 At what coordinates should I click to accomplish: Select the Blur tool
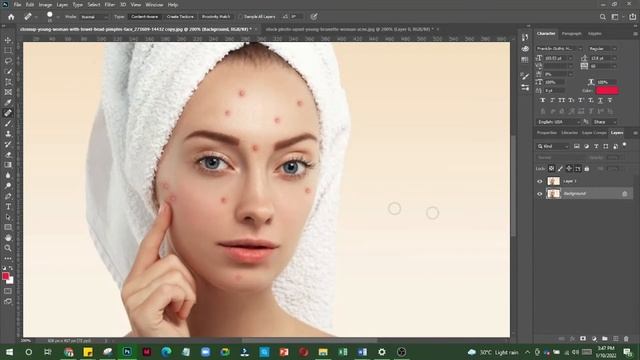coord(8,176)
